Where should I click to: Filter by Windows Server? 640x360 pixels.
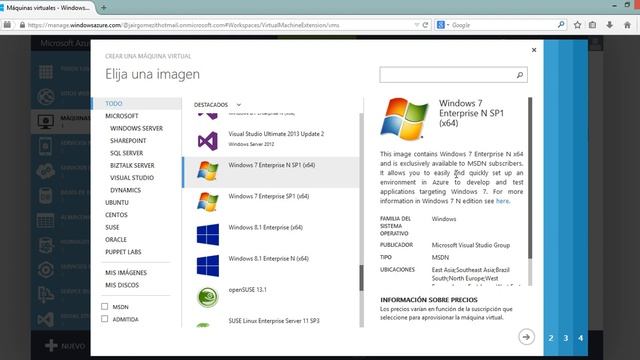pos(136,128)
